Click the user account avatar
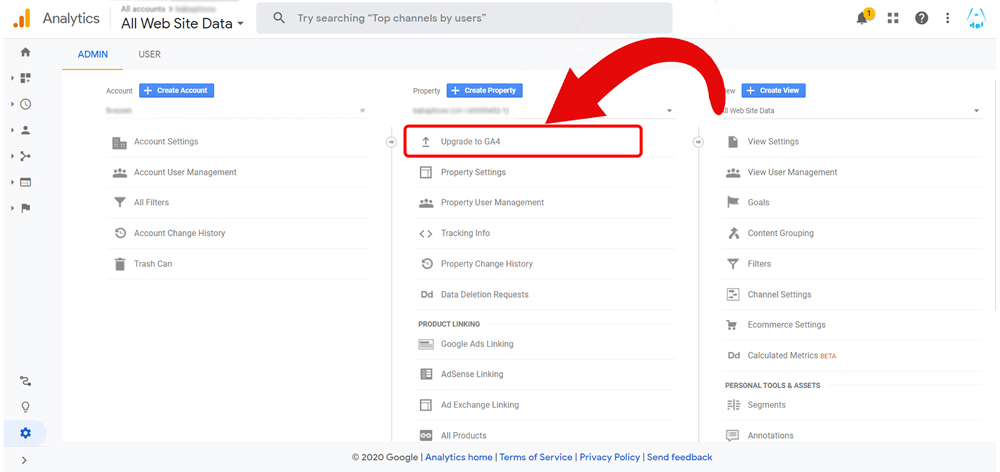Screen dimensions: 1000x472 click(x=976, y=18)
